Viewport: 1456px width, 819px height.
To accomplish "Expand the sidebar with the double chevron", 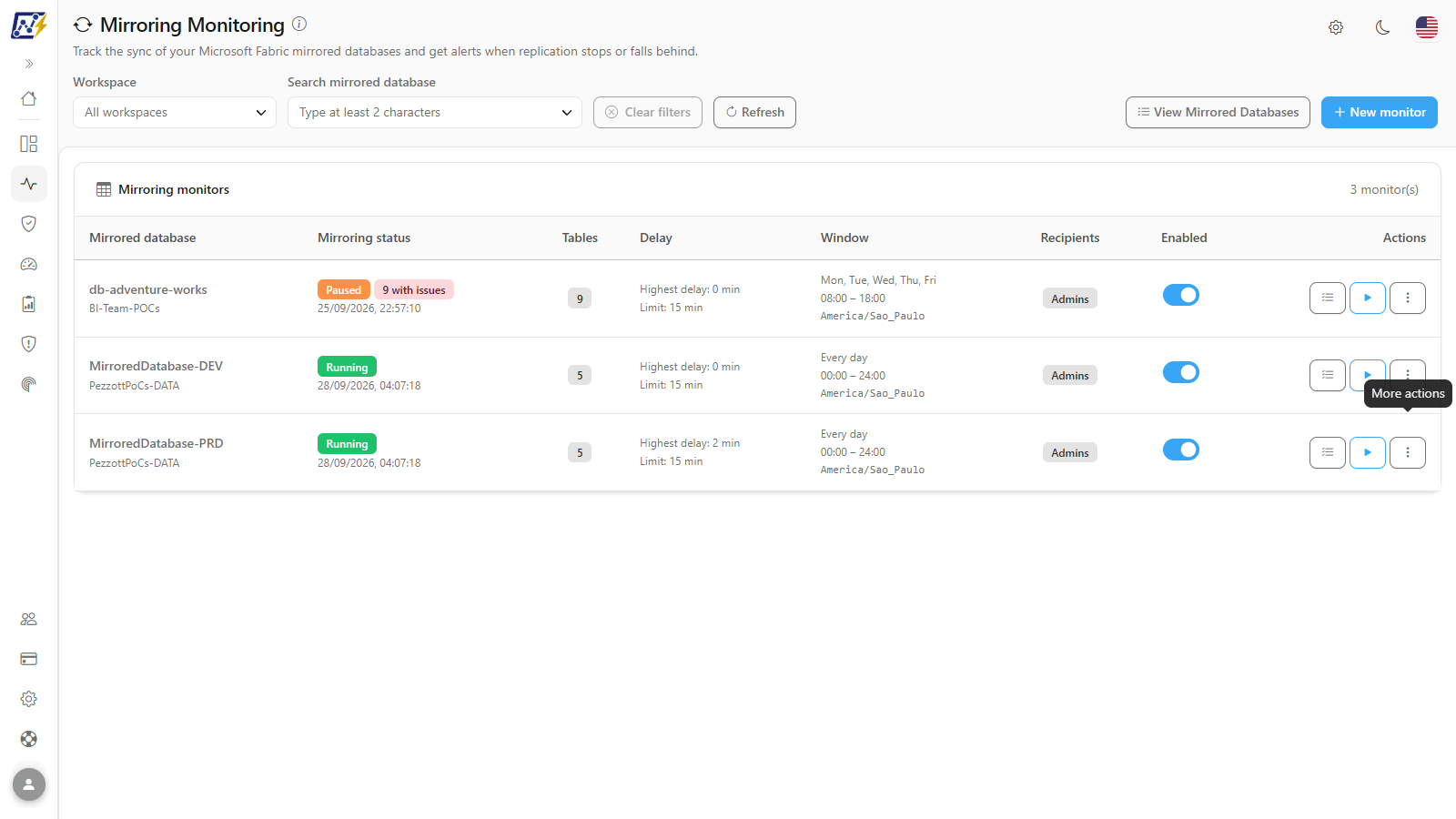I will click(29, 64).
